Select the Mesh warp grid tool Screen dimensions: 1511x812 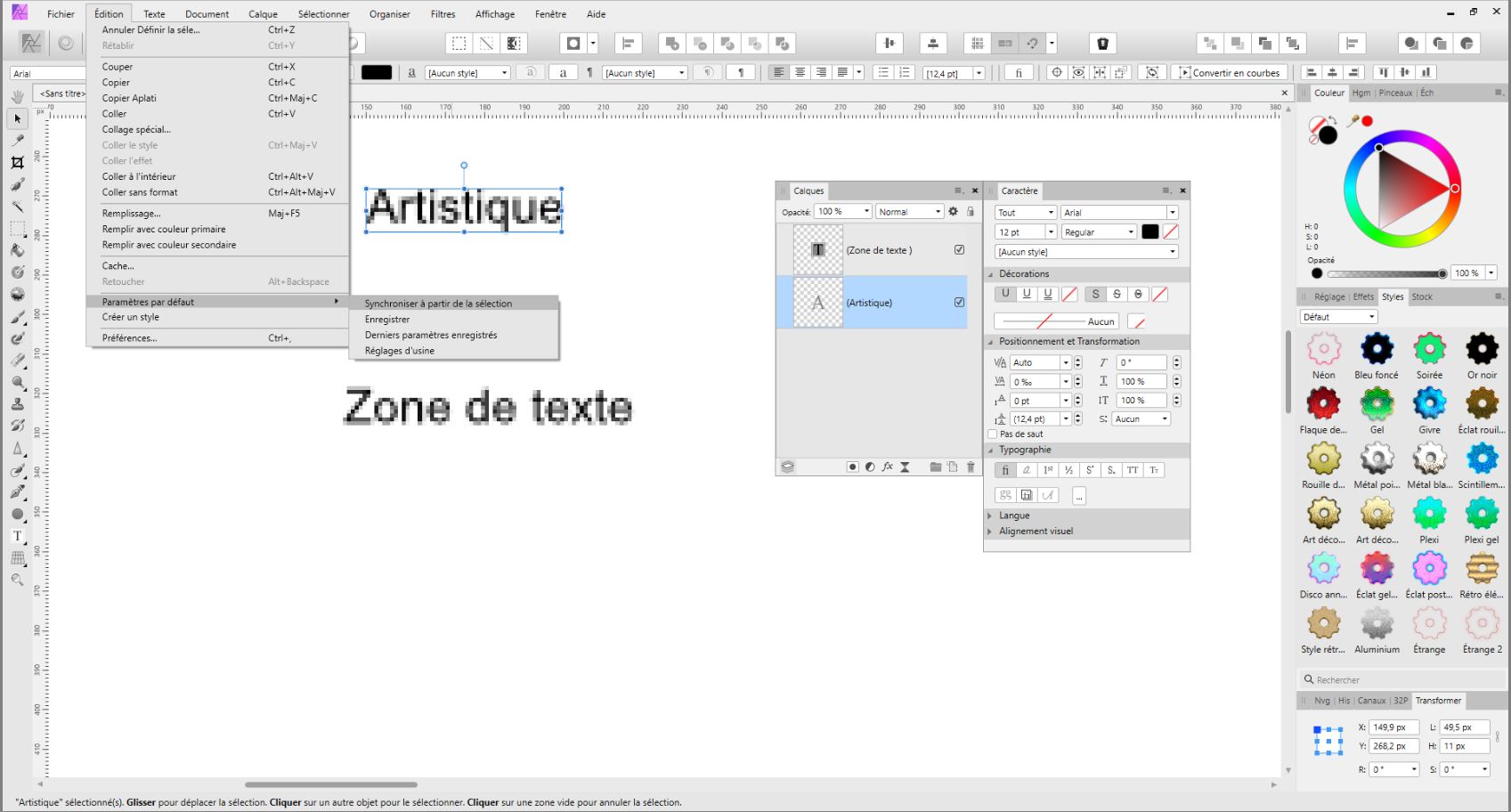17,558
